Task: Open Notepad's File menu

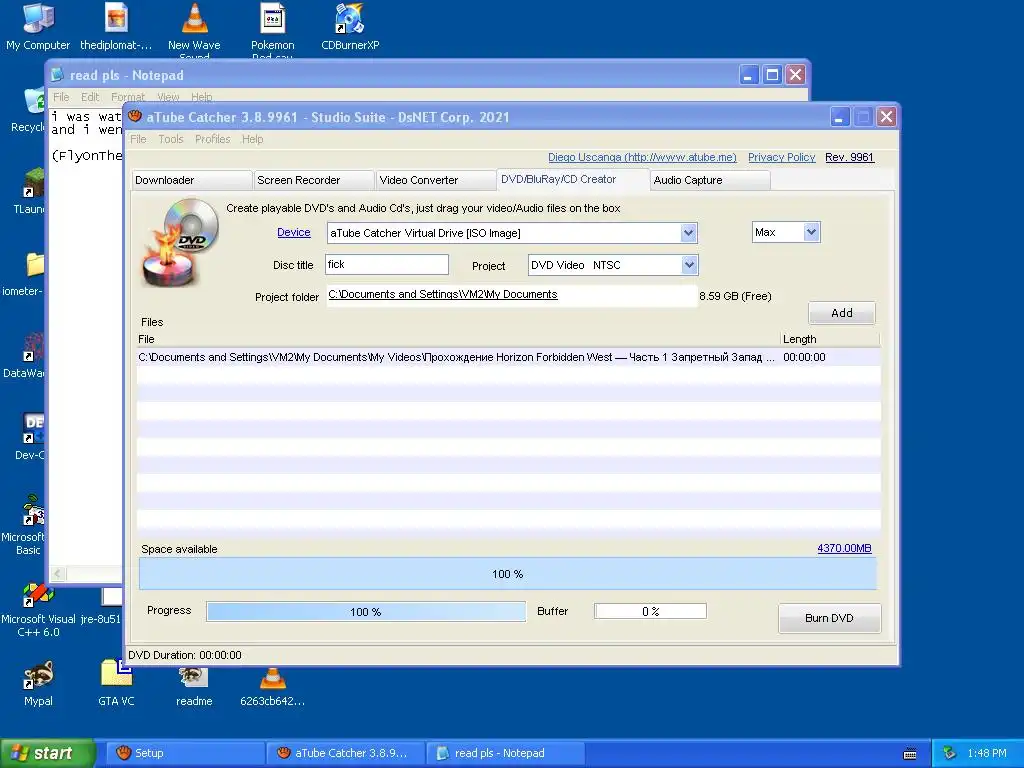Action: [61, 97]
